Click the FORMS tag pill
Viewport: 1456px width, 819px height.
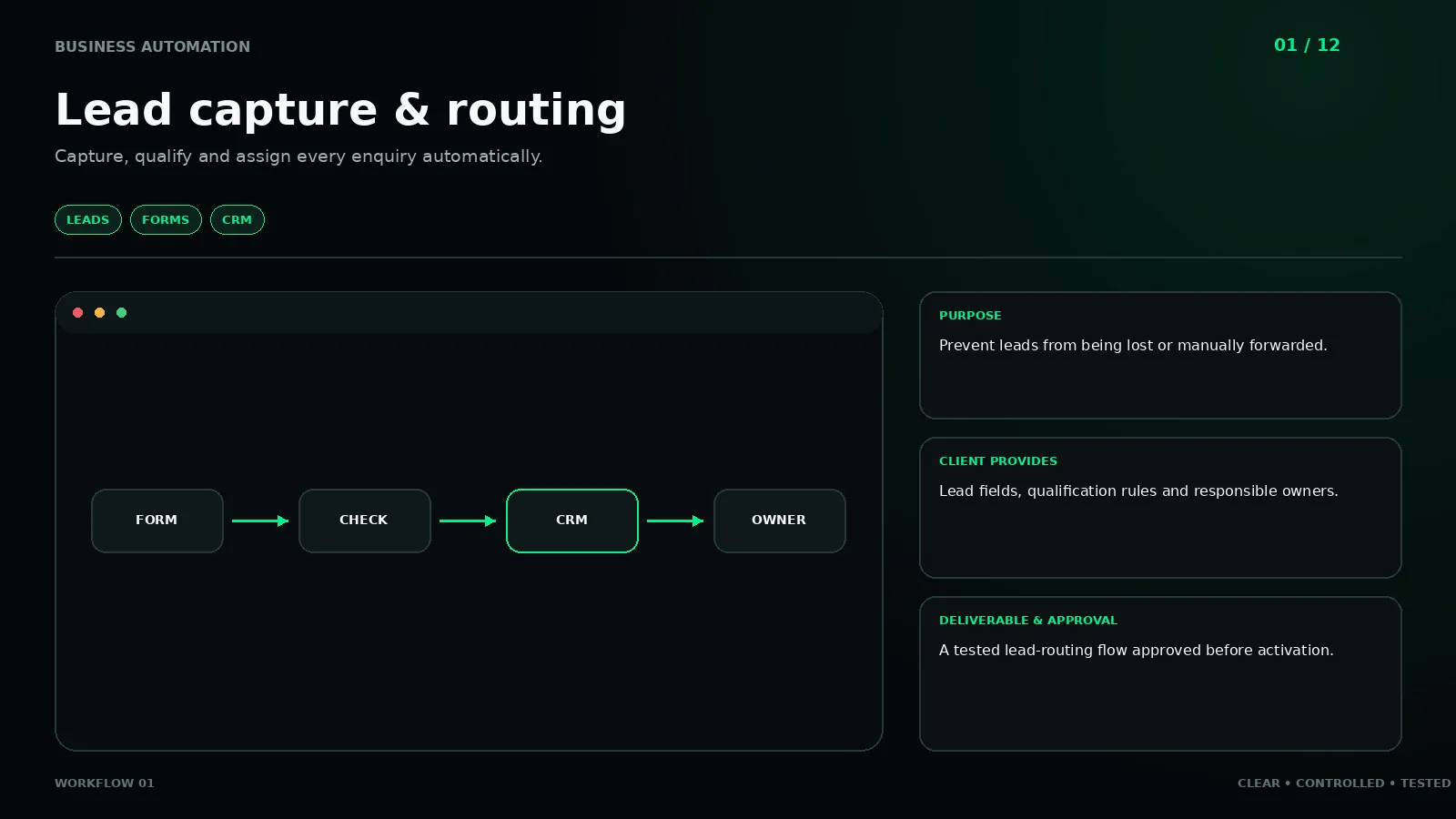166,219
